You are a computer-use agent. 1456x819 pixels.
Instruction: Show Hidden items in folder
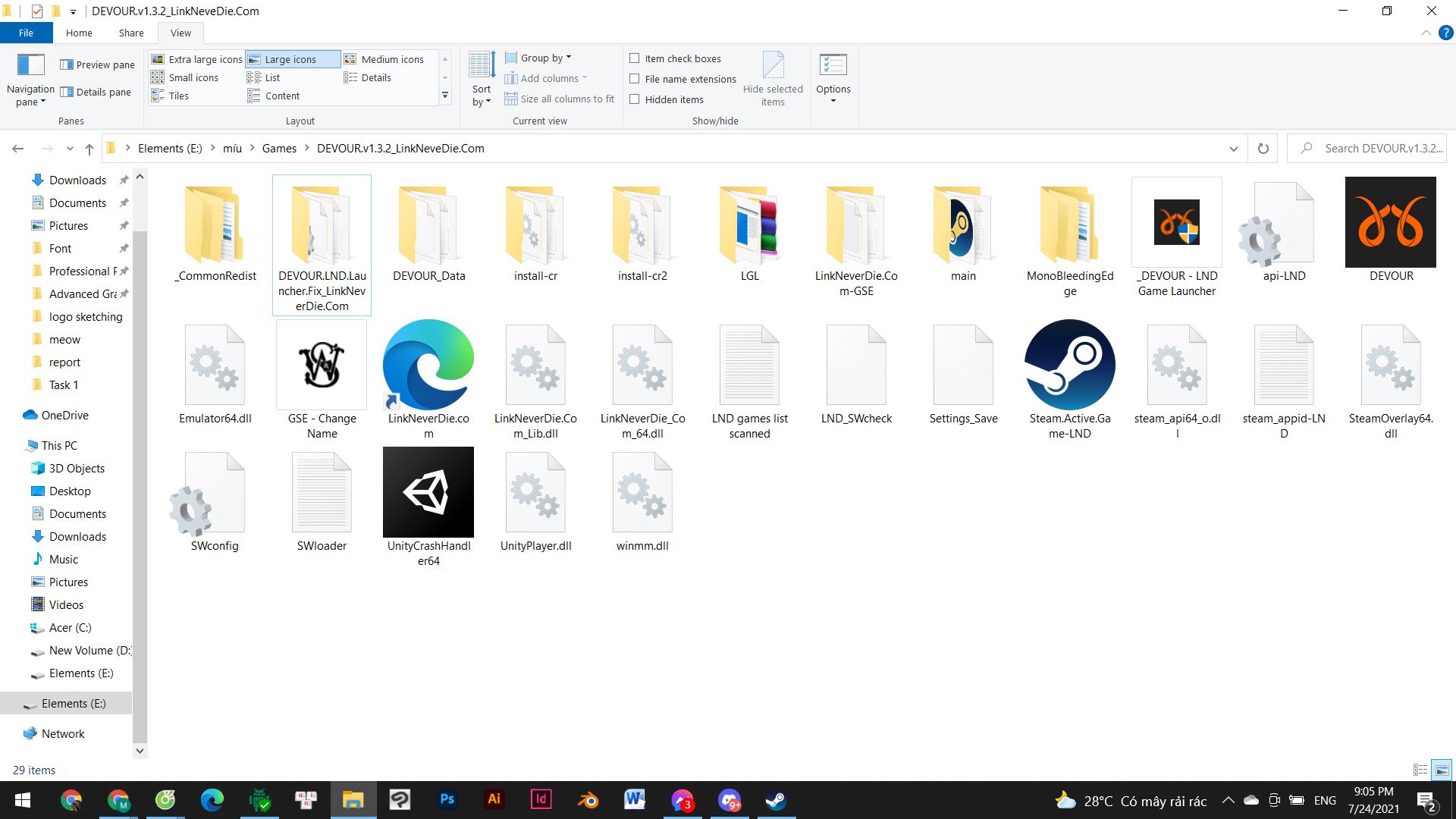point(634,99)
